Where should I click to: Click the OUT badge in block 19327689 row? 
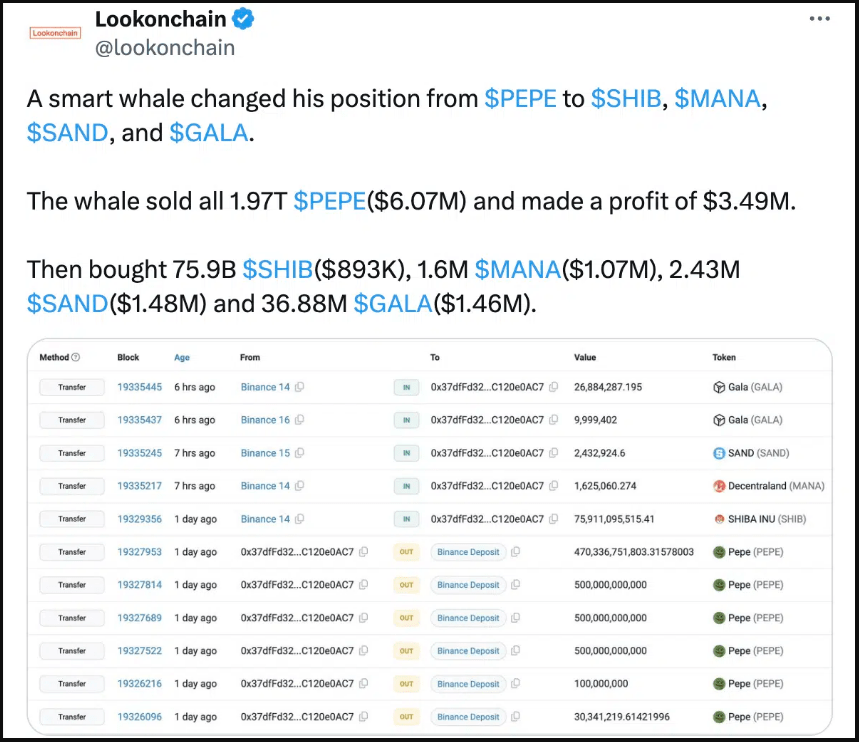(x=406, y=618)
